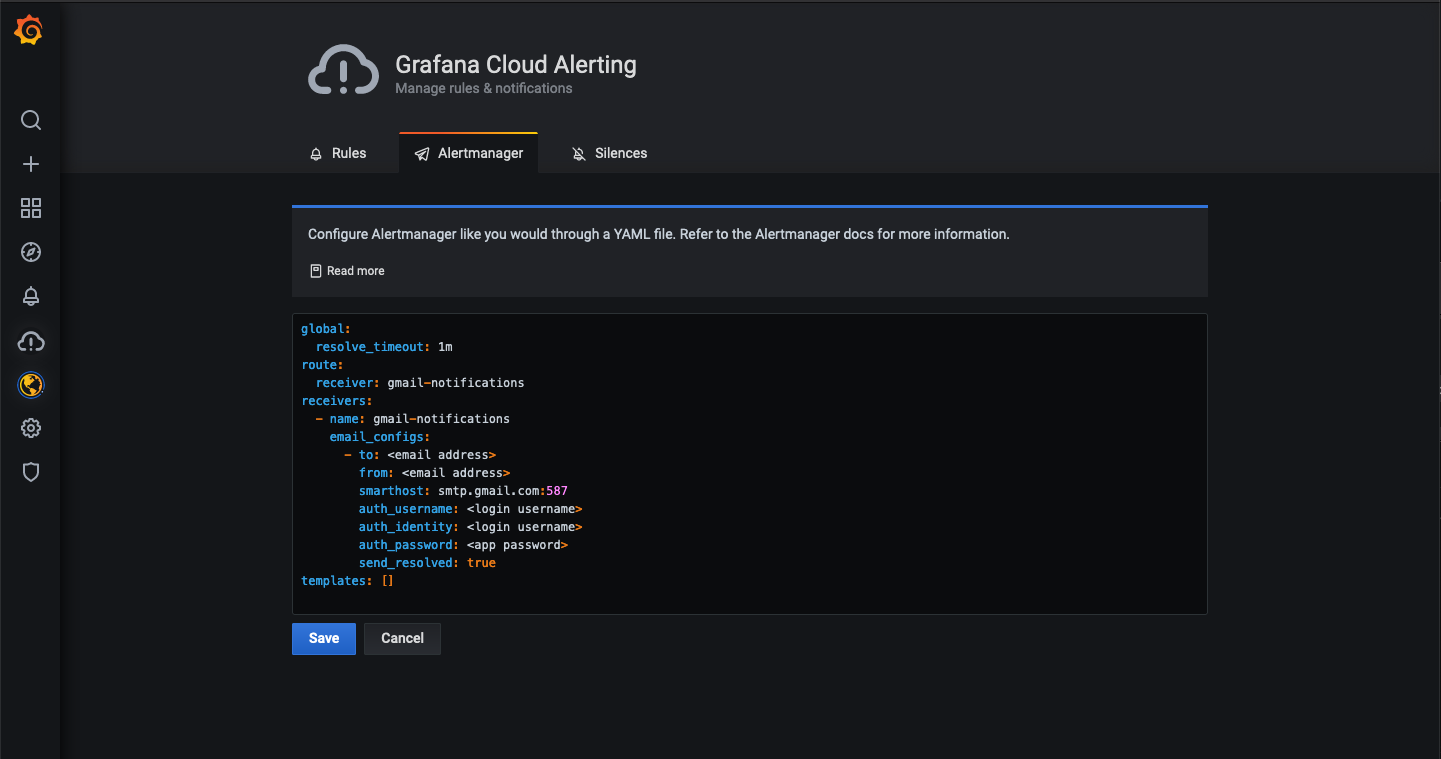
Task: Click the Read more link
Action: (x=347, y=271)
